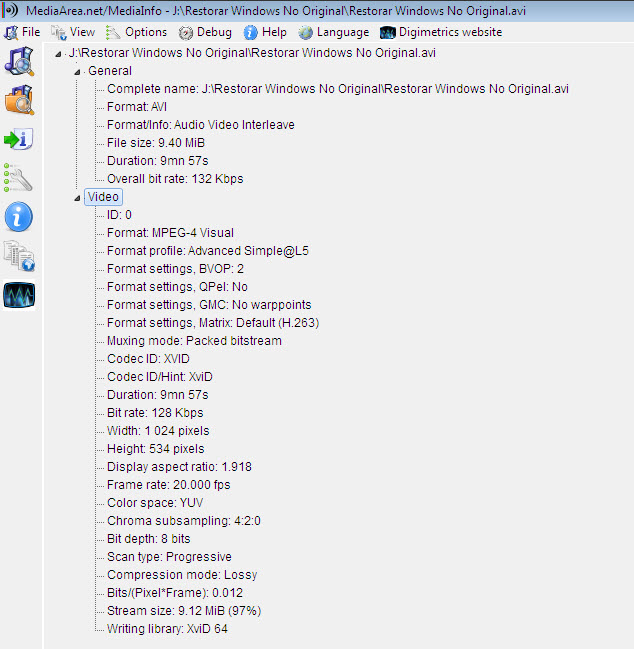The image size is (634, 649).
Task: Select the Complete name row
Action: click(x=338, y=89)
